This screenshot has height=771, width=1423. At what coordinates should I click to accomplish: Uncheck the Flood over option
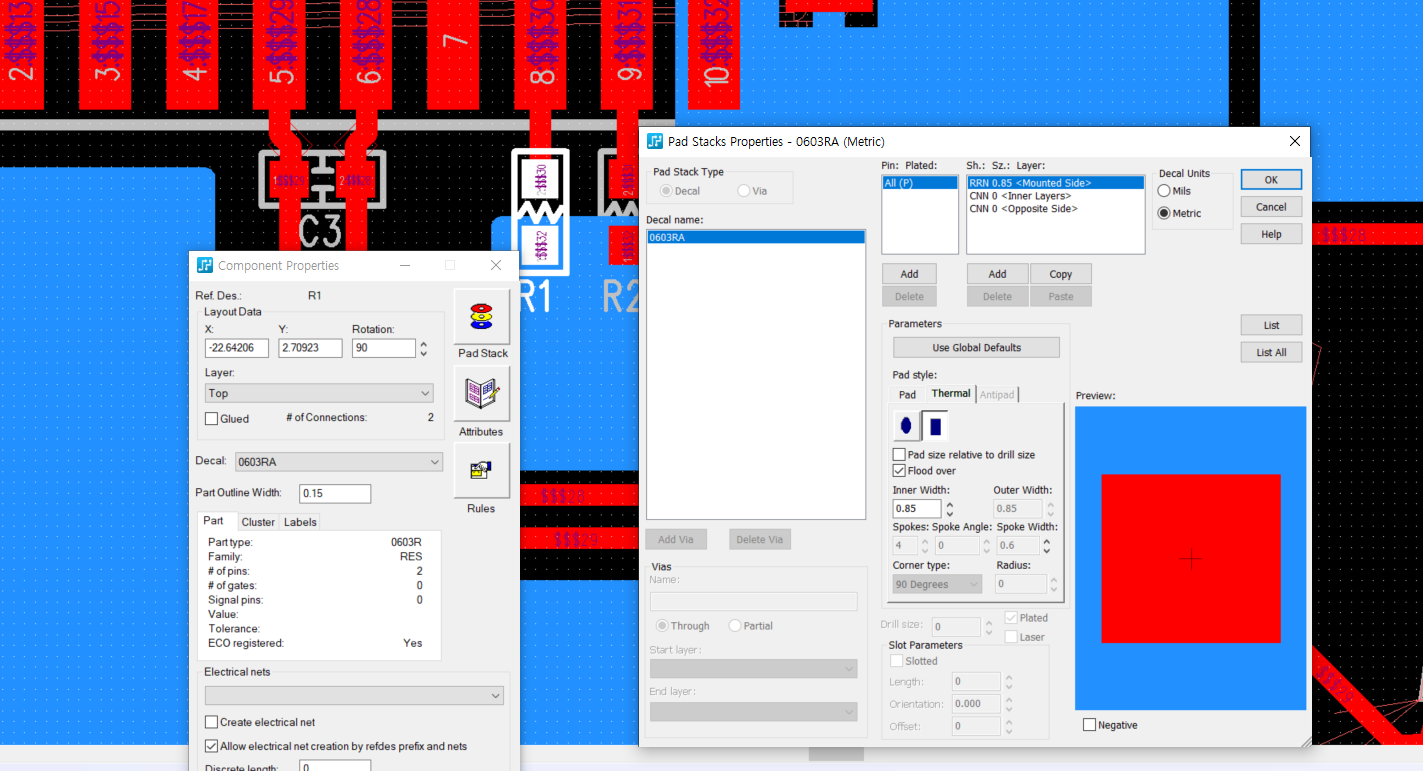tap(899, 471)
